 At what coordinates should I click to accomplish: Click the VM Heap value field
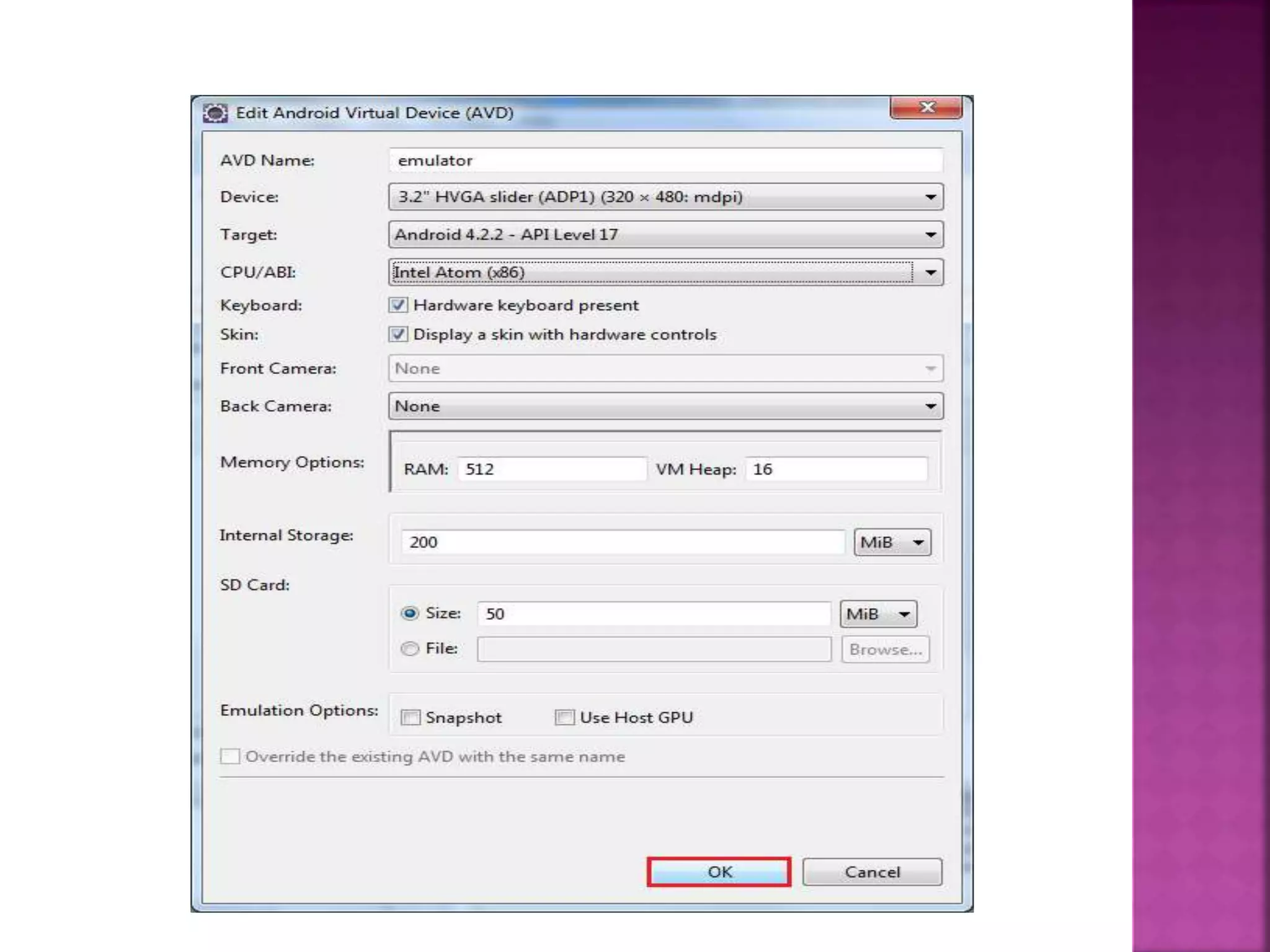click(x=836, y=469)
